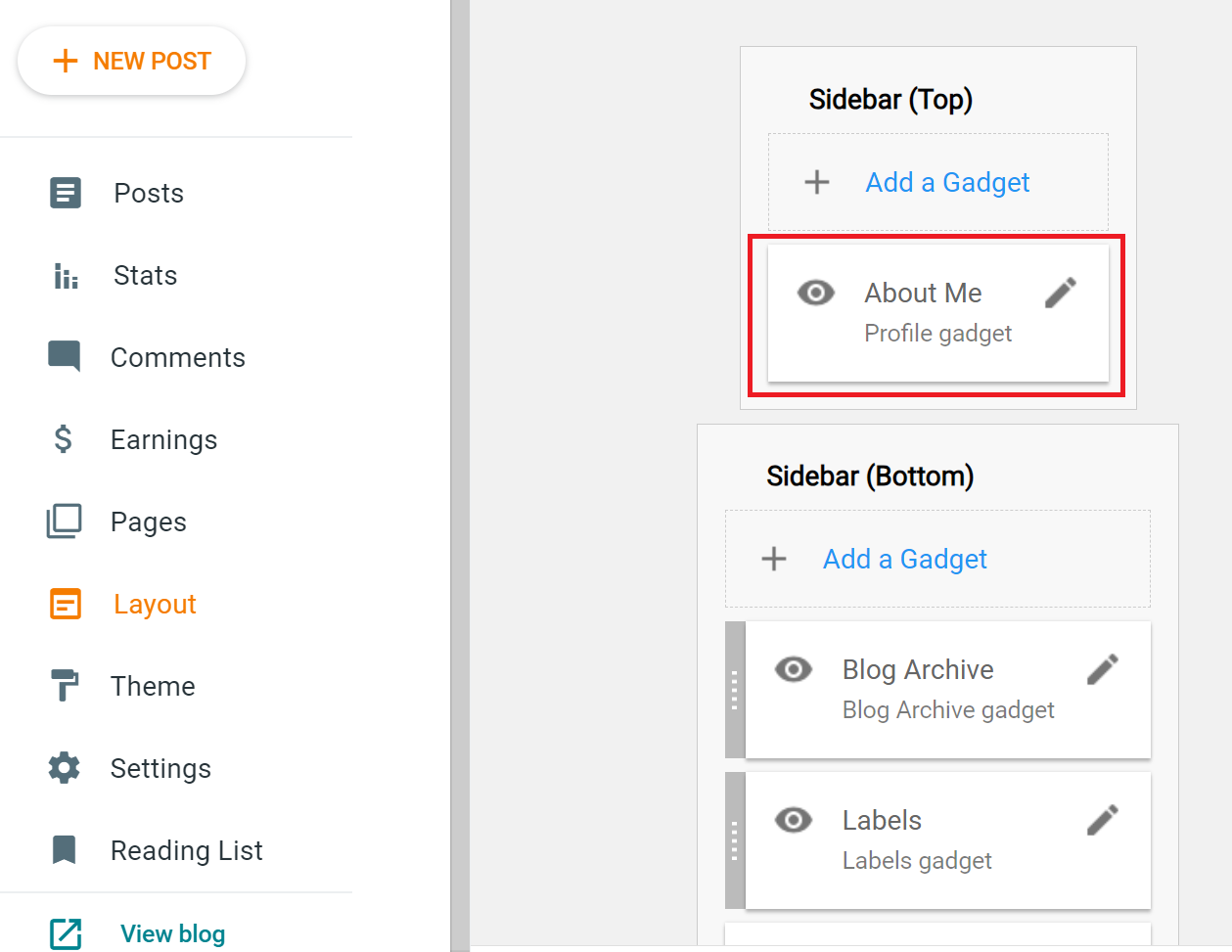Click the New Post button
This screenshot has width=1232, height=952.
point(131,60)
